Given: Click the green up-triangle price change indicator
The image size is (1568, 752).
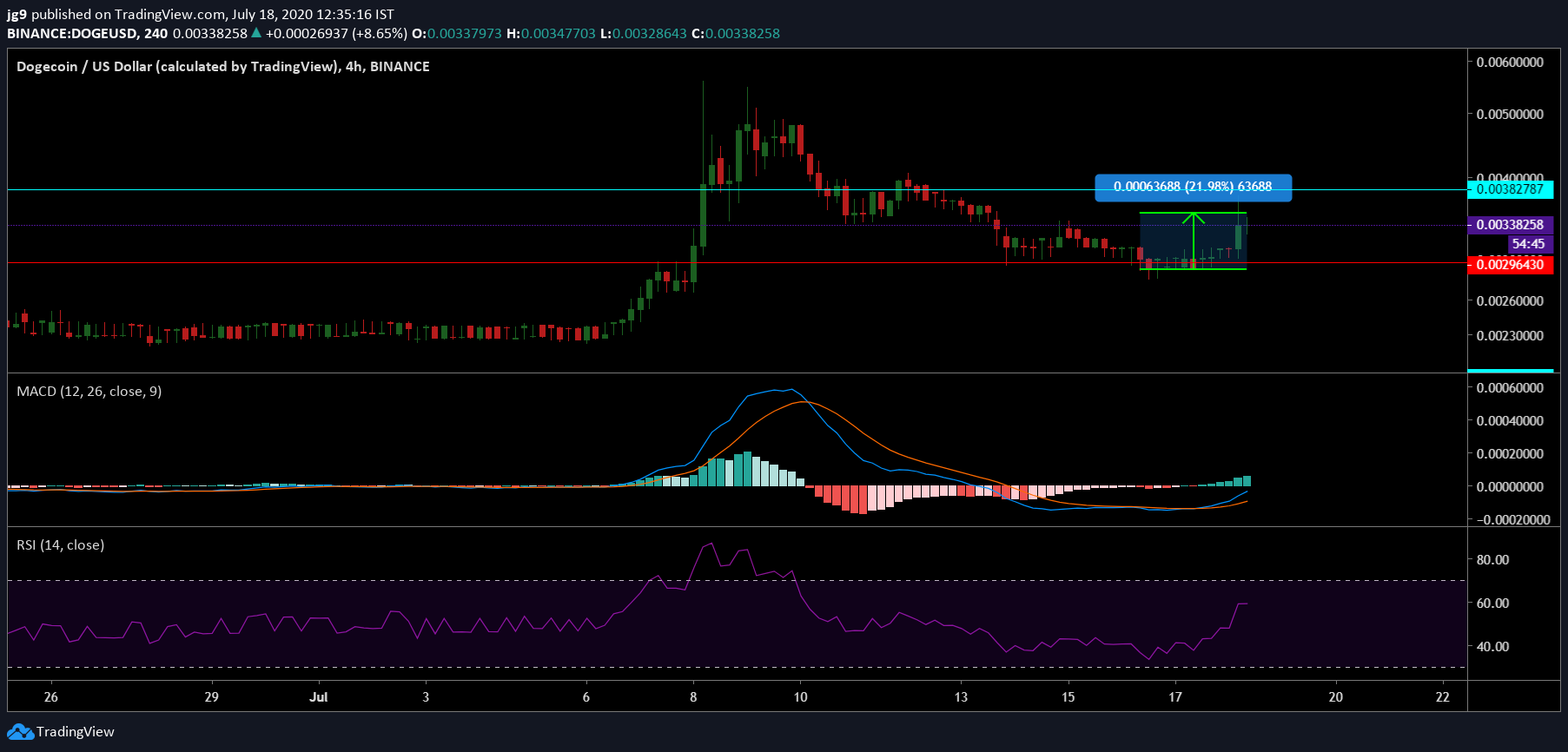Looking at the screenshot, I should pos(256,33).
